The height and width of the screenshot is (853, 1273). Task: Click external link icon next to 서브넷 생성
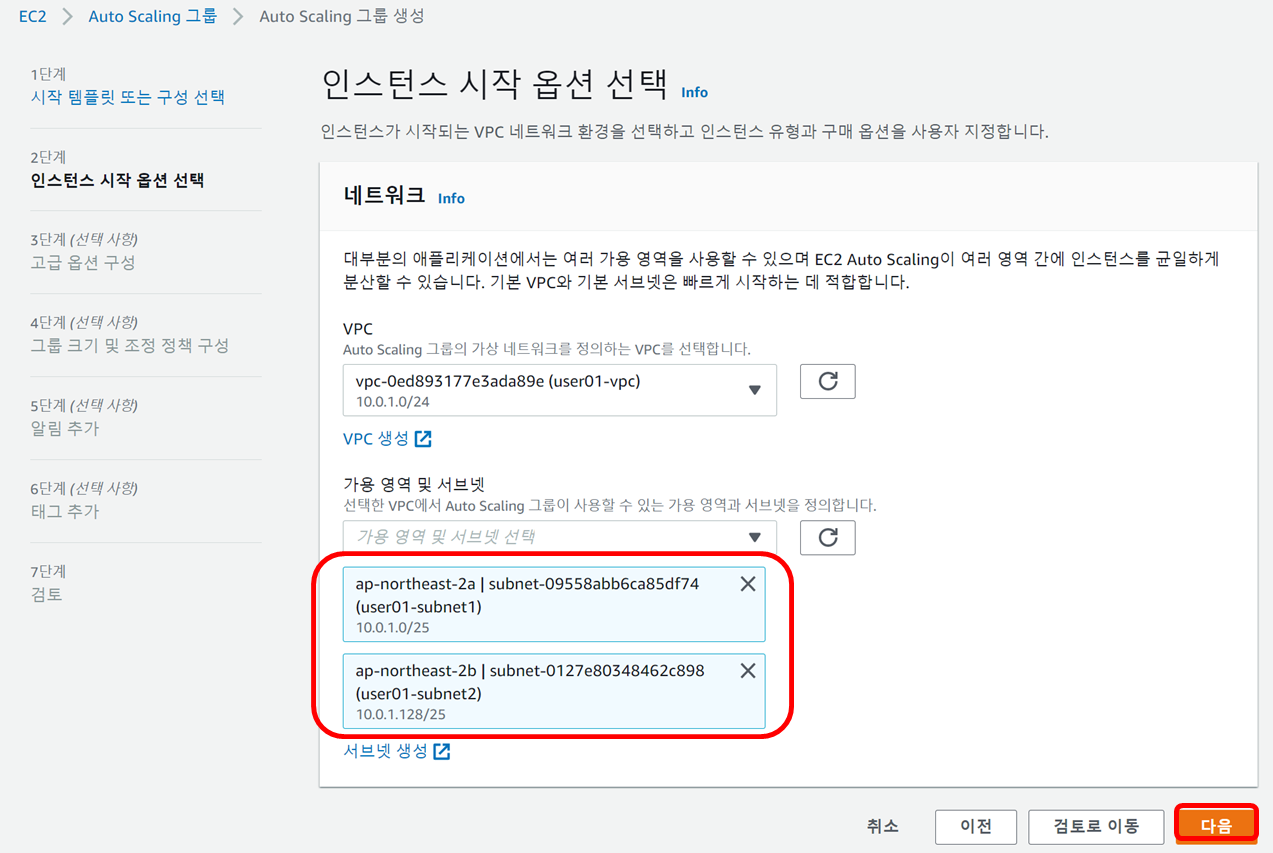tap(441, 751)
